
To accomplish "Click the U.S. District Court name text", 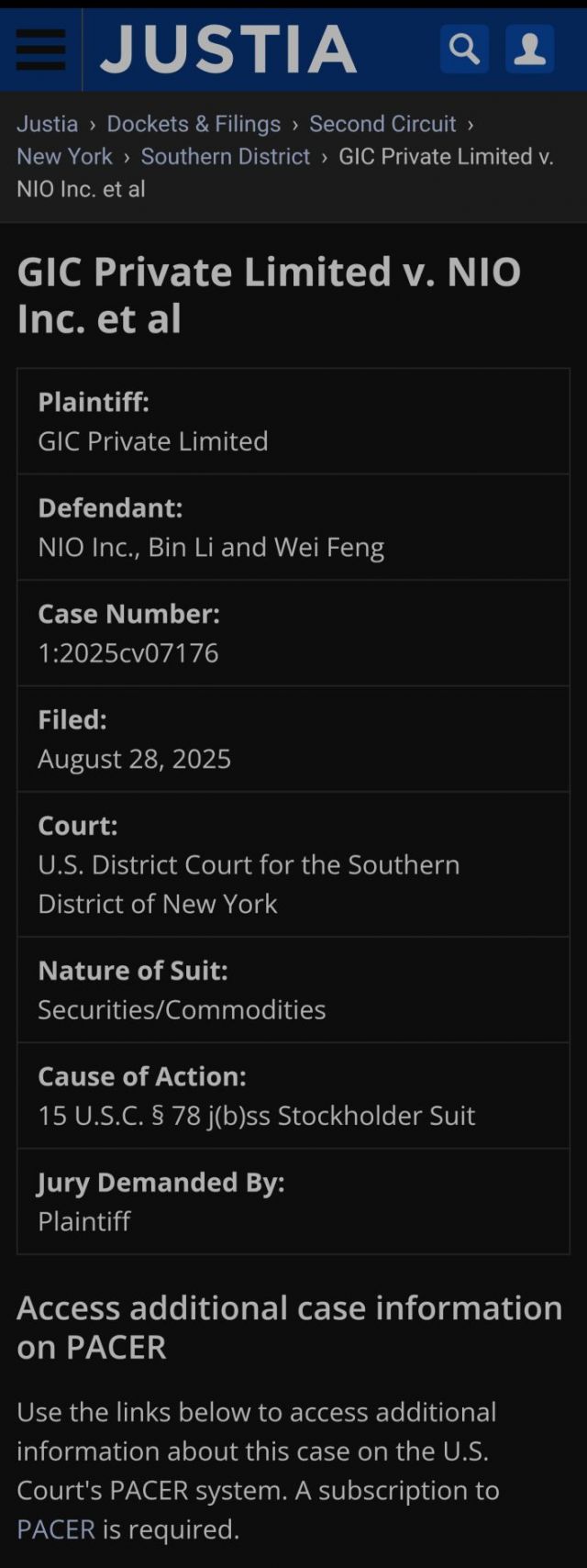I will 249,884.
